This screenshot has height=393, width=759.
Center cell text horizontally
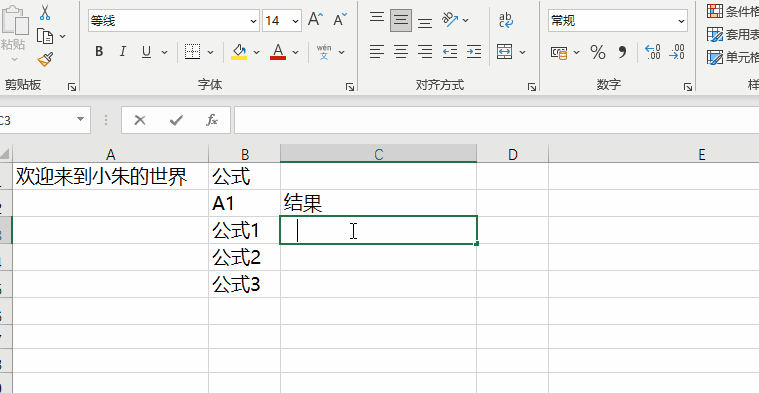[401, 52]
